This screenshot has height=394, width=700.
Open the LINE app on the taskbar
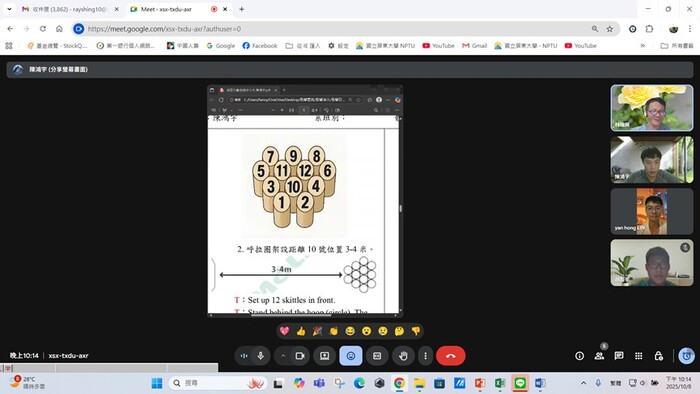click(520, 383)
